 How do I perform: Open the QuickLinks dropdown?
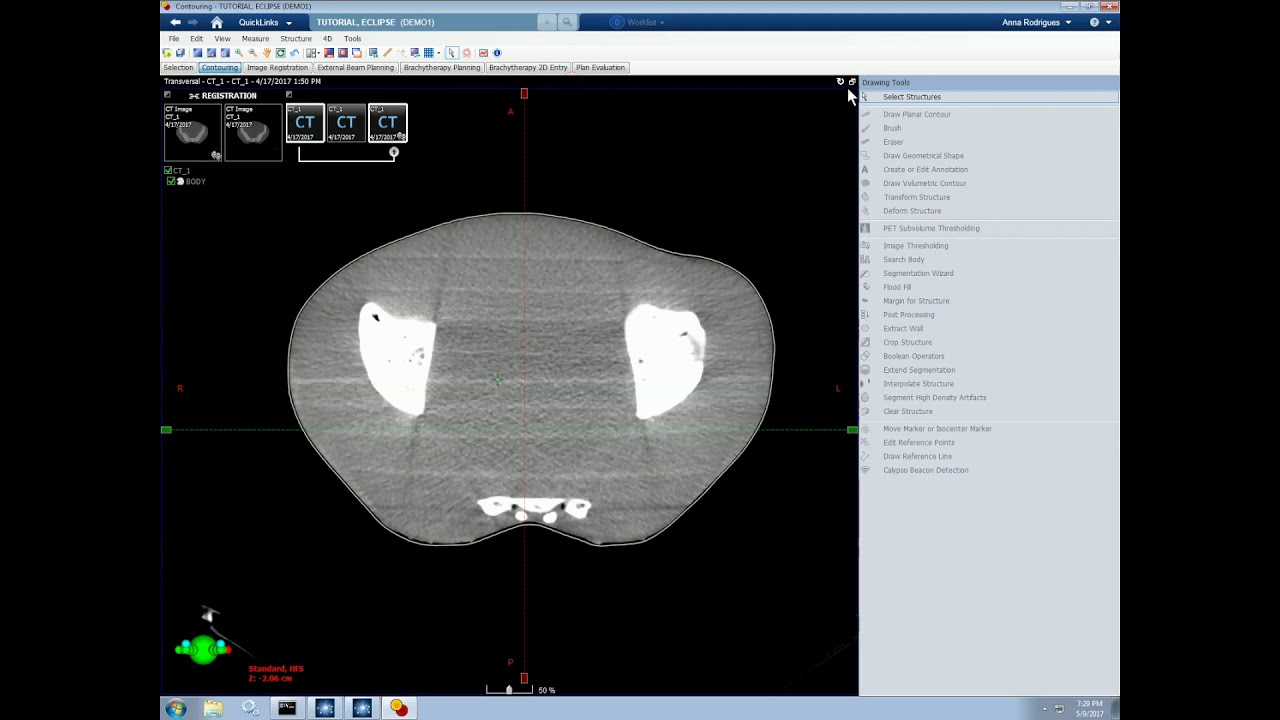pos(265,22)
